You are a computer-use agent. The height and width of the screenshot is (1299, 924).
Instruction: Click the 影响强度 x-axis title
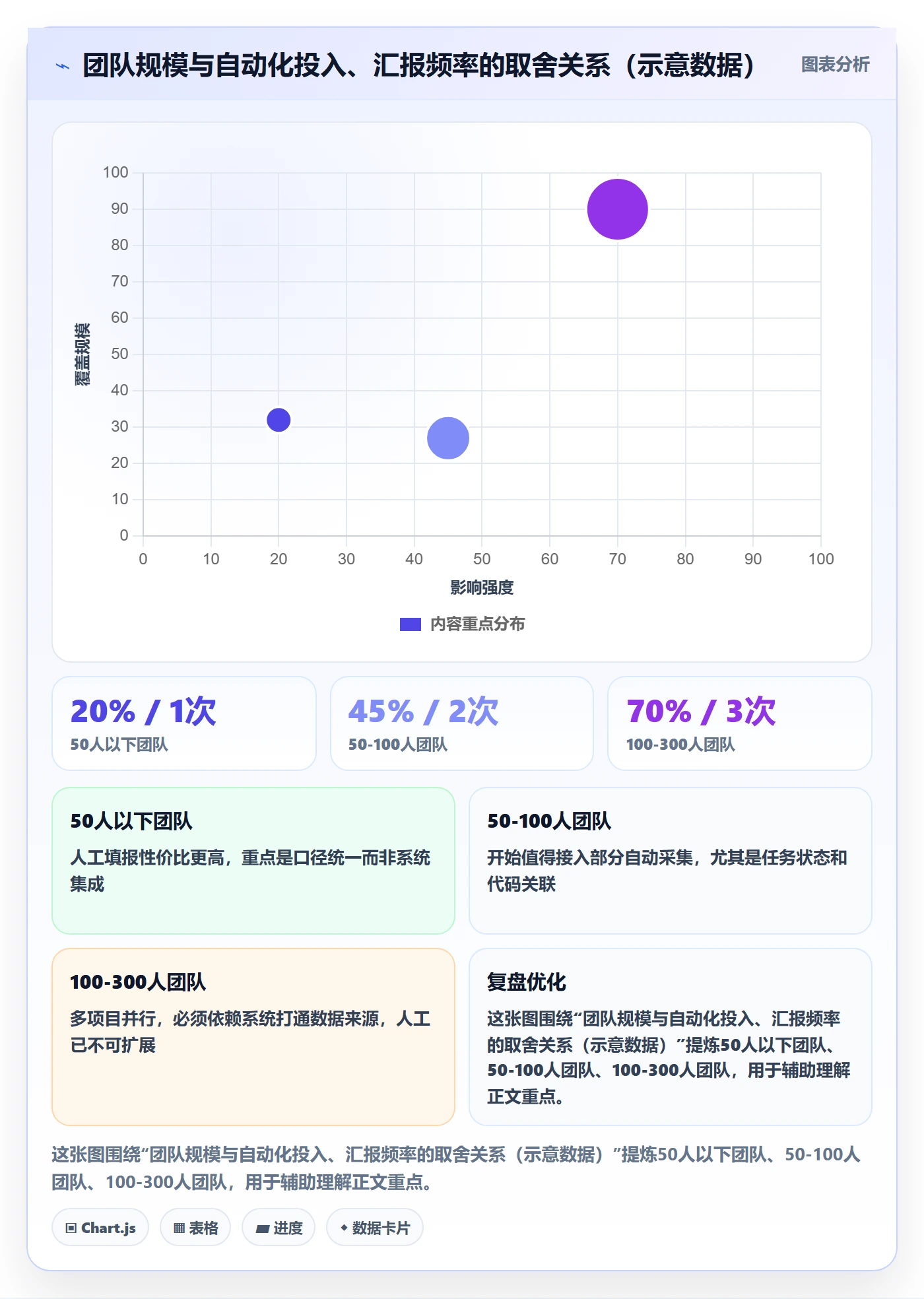pos(482,587)
